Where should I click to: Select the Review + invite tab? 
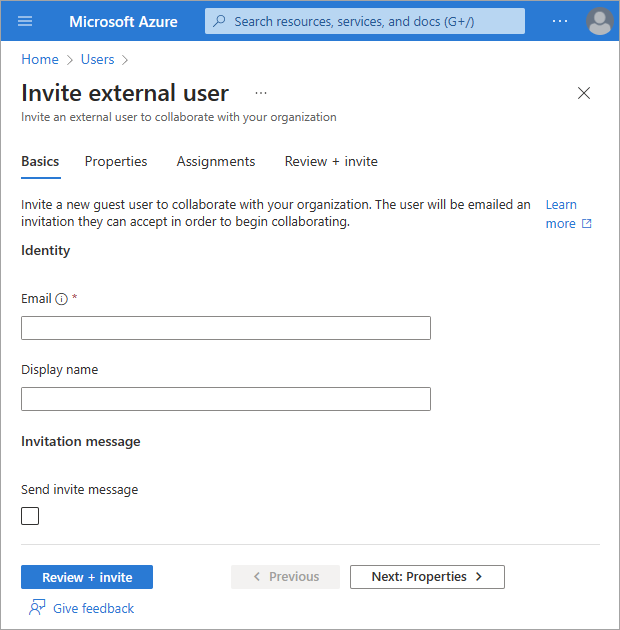coord(331,162)
